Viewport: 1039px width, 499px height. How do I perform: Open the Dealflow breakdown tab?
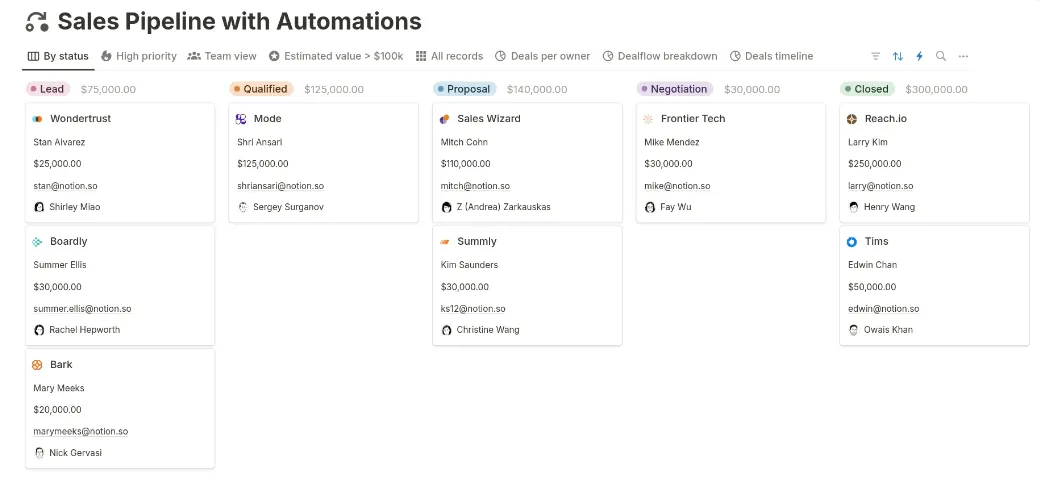(x=660, y=56)
